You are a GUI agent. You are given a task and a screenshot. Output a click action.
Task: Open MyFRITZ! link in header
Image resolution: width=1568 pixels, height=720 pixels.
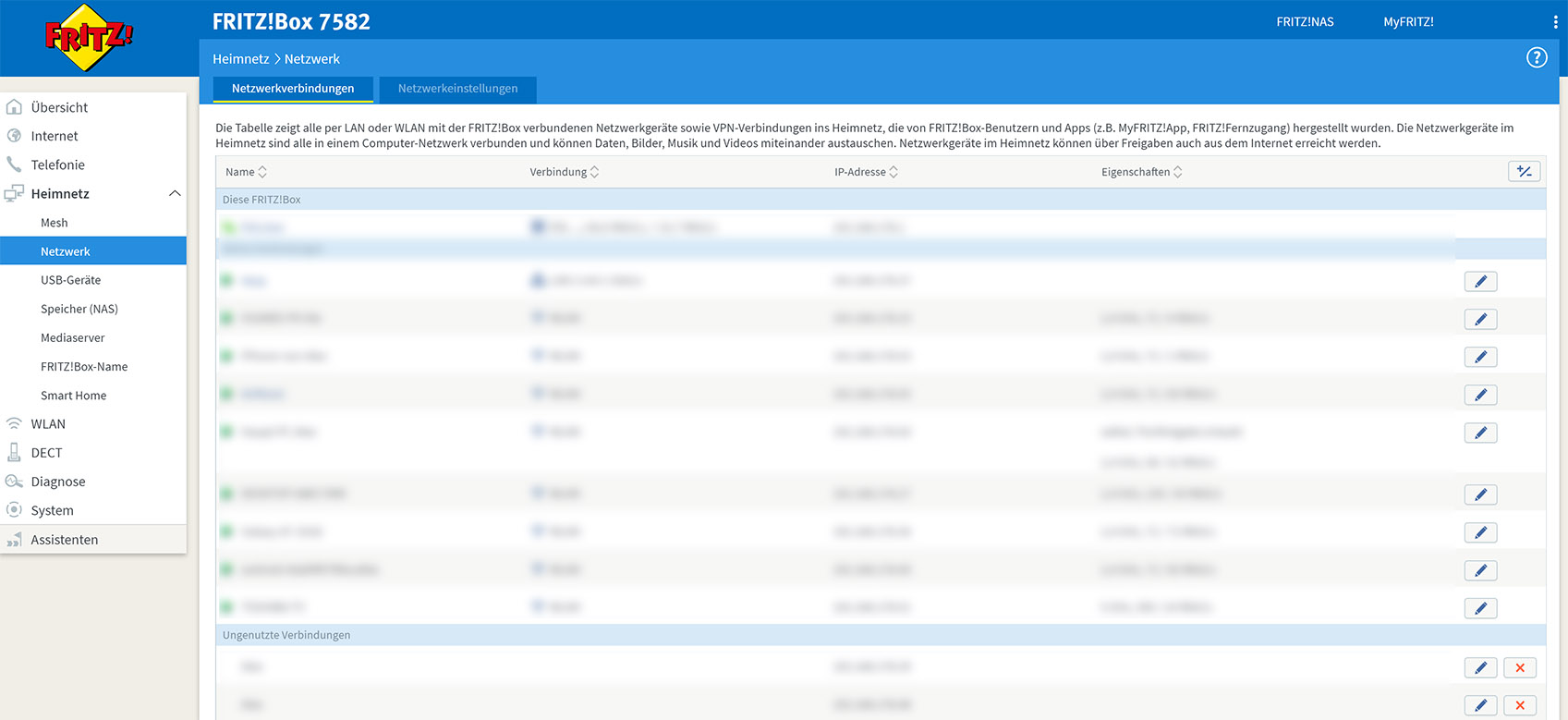[x=1408, y=21]
